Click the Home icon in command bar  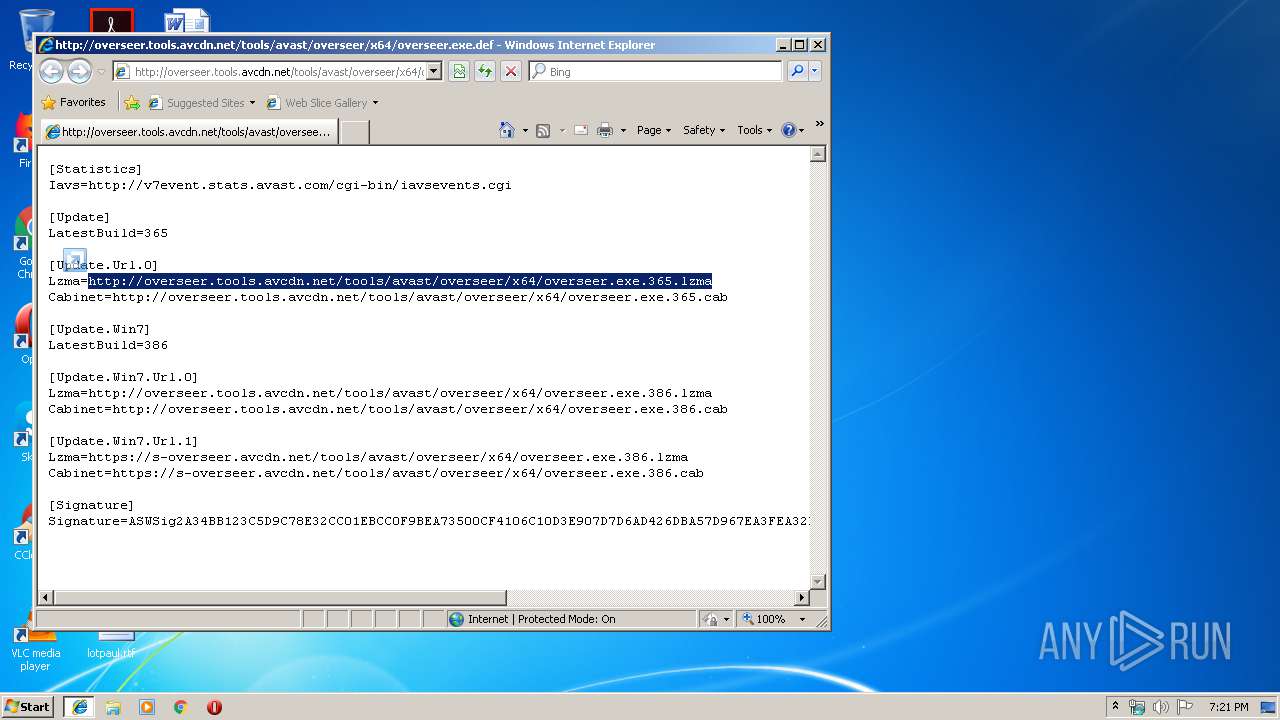[507, 130]
